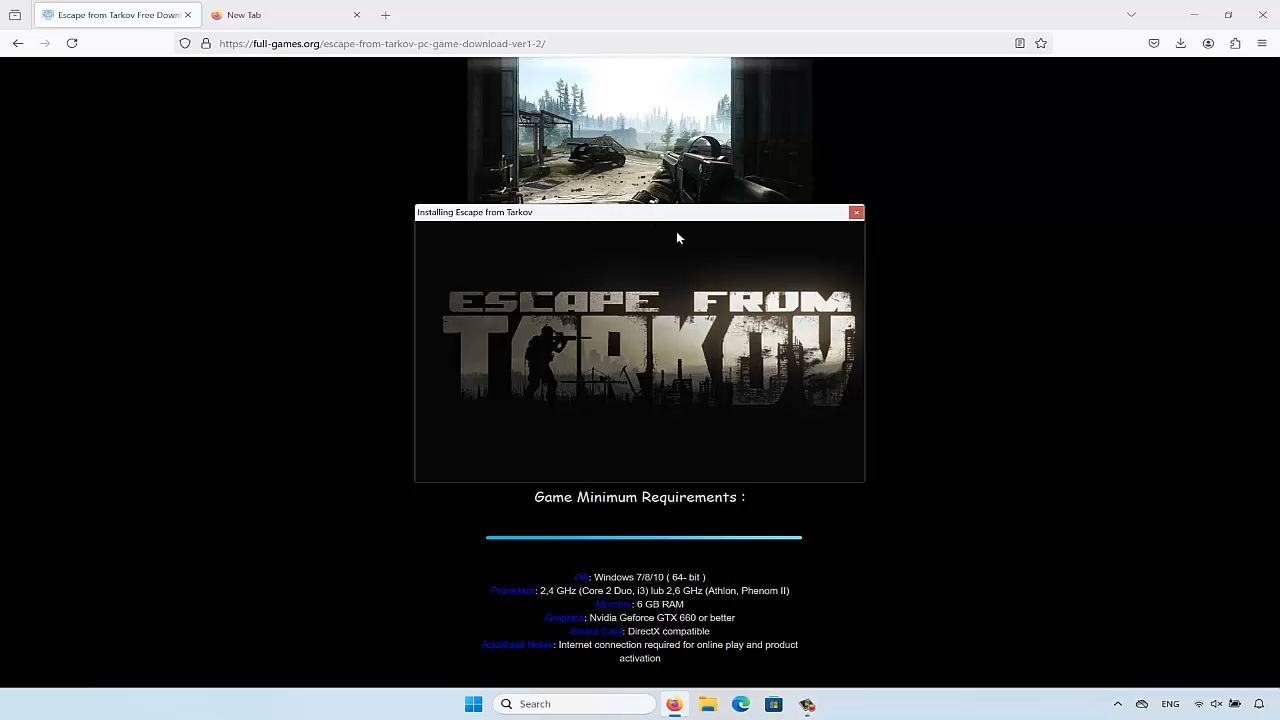
Task: Close the New Tab tab
Action: (356, 15)
